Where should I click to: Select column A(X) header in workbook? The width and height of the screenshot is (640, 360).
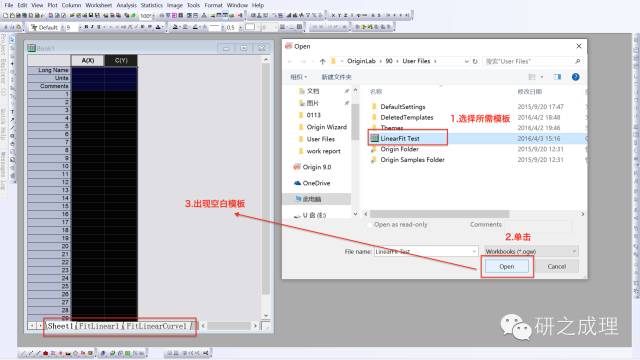[x=88, y=60]
